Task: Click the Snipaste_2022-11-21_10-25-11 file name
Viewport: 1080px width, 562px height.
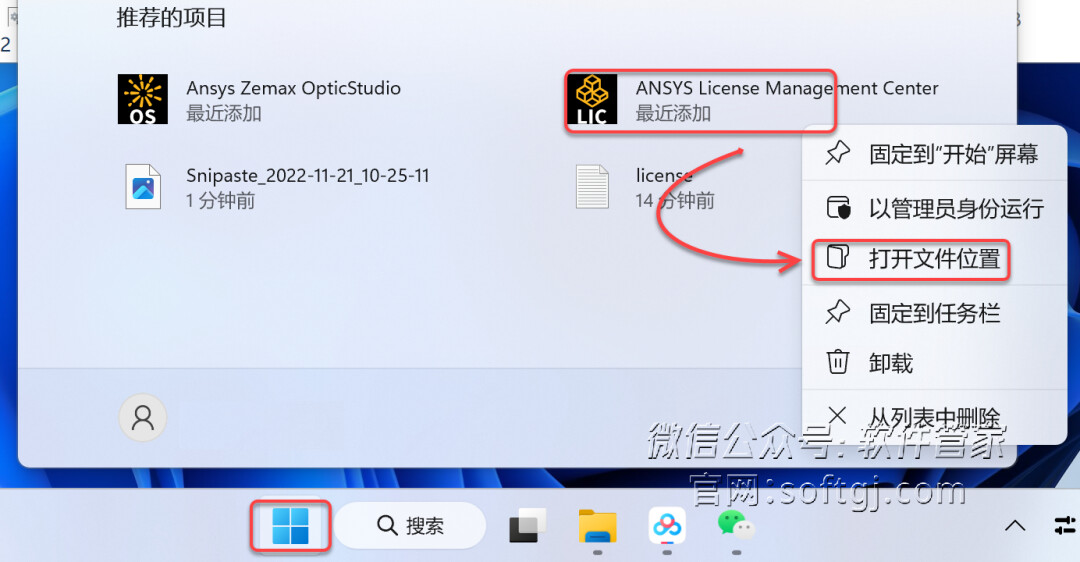Action: [307, 176]
